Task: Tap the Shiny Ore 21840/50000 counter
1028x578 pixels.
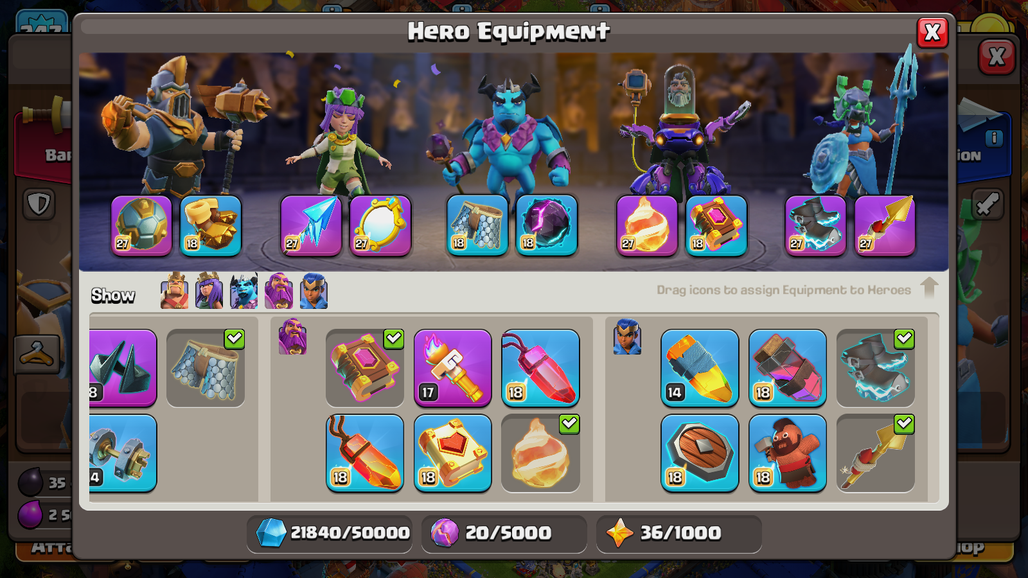Action: tap(331, 533)
